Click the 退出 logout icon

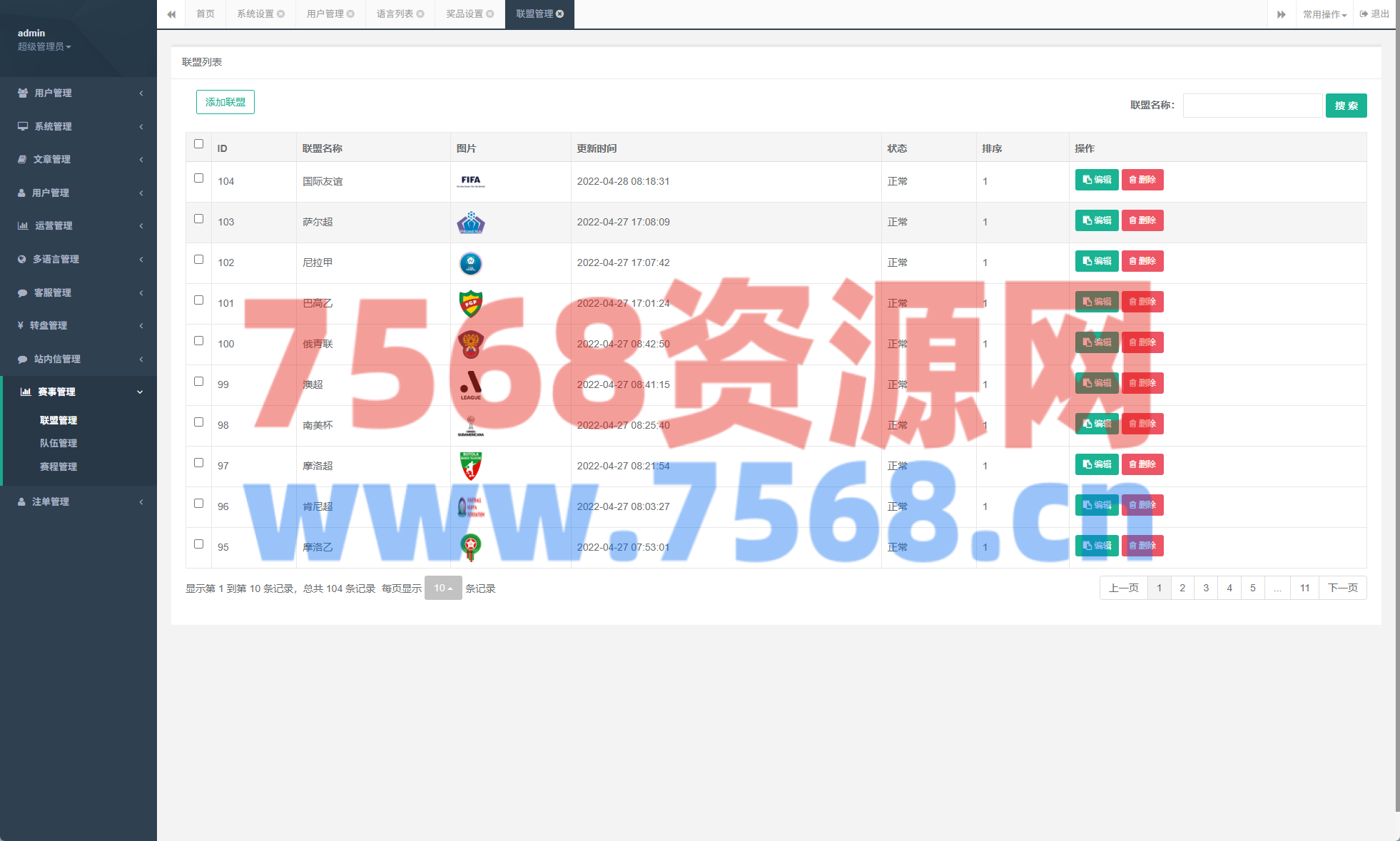(x=1364, y=14)
